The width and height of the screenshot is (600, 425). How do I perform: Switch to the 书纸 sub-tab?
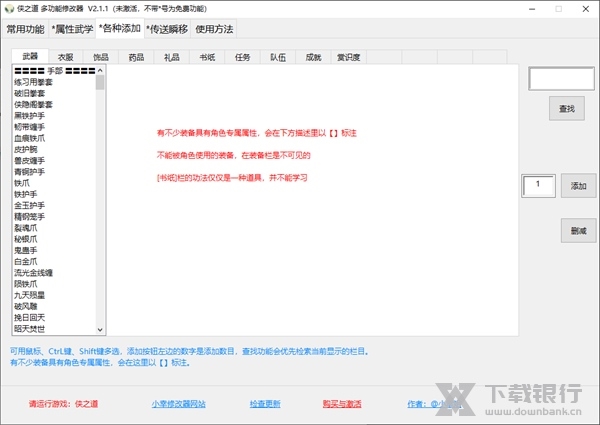coord(207,57)
